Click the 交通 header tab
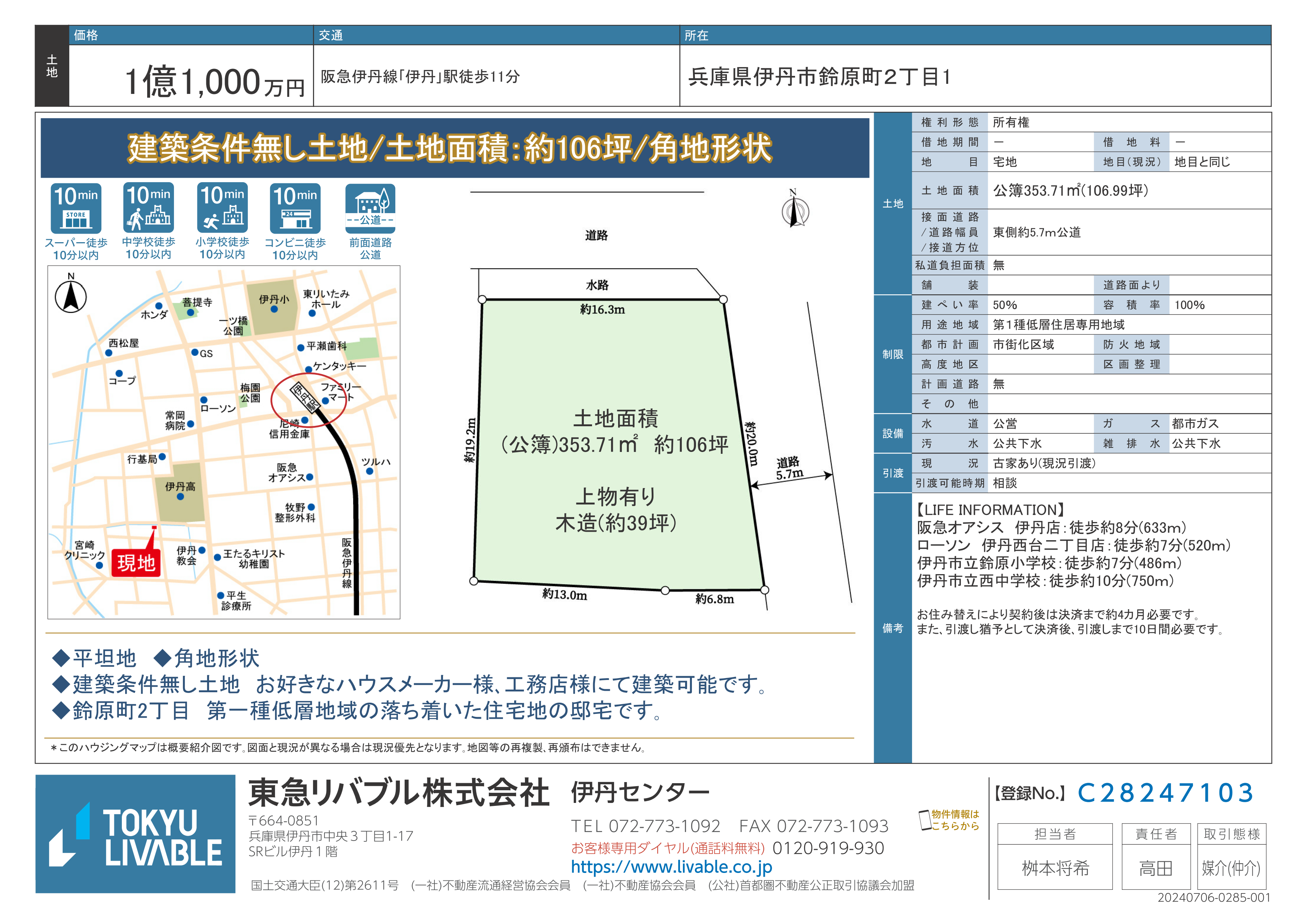Image resolution: width=1307 pixels, height=924 pixels. pyautogui.click(x=331, y=35)
